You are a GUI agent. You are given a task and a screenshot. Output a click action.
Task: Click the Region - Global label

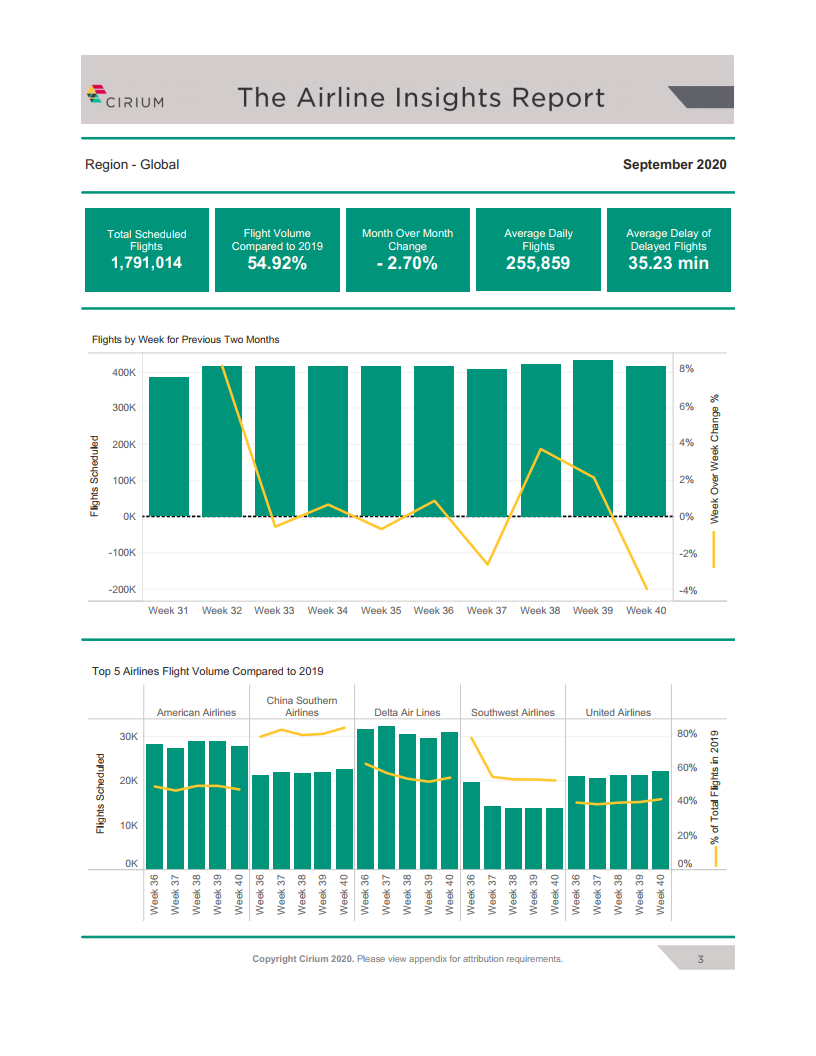[x=132, y=164]
